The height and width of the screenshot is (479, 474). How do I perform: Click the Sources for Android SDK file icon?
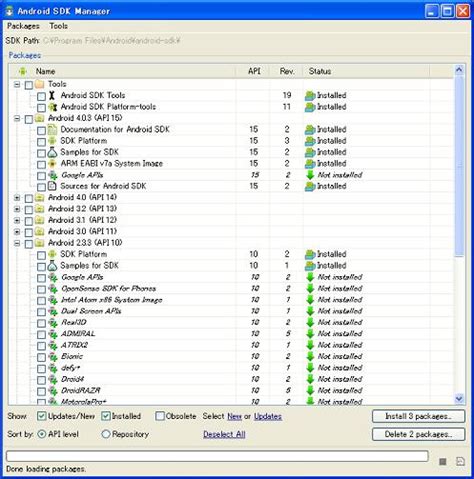point(52,186)
